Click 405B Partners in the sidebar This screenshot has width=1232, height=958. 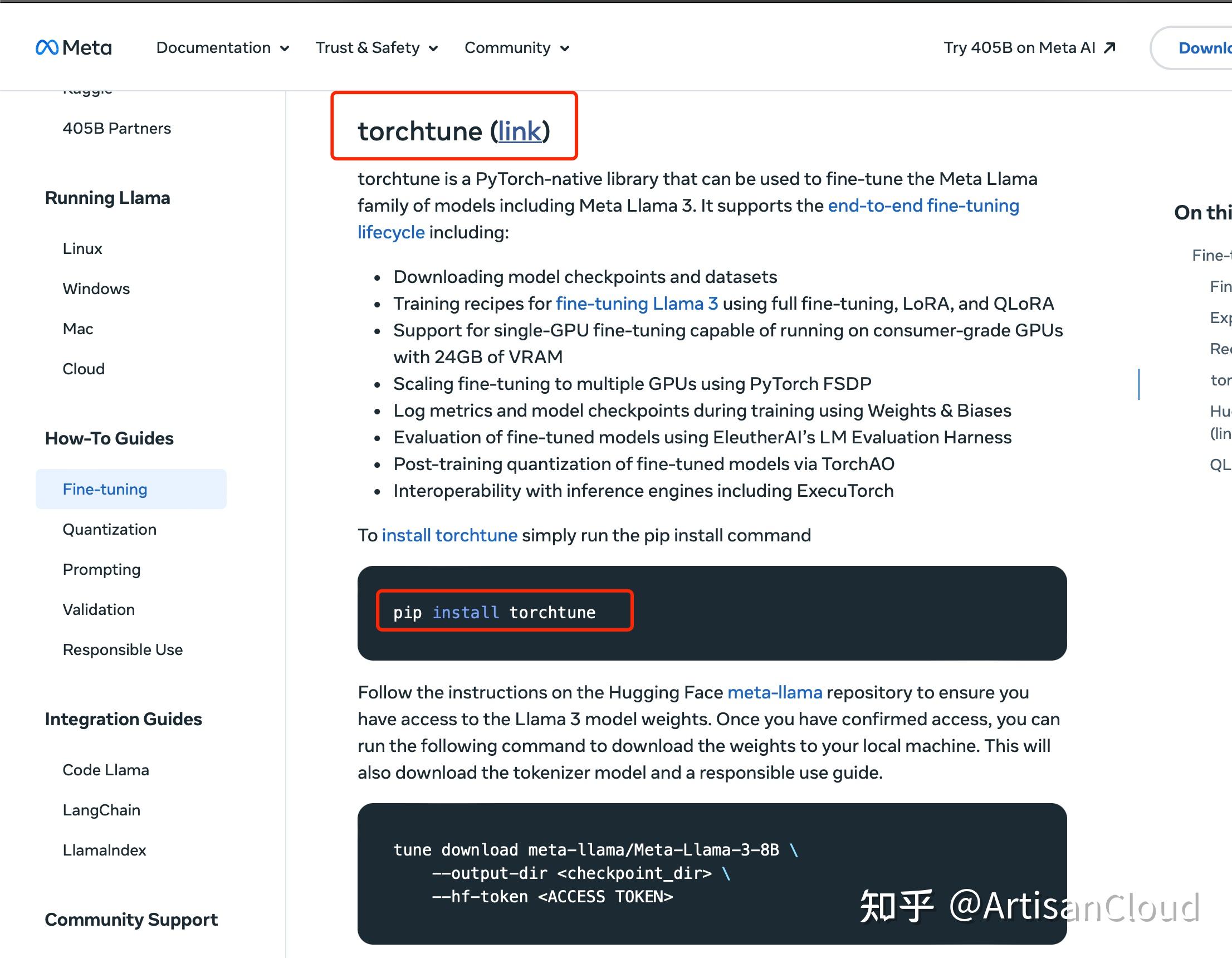tap(117, 128)
